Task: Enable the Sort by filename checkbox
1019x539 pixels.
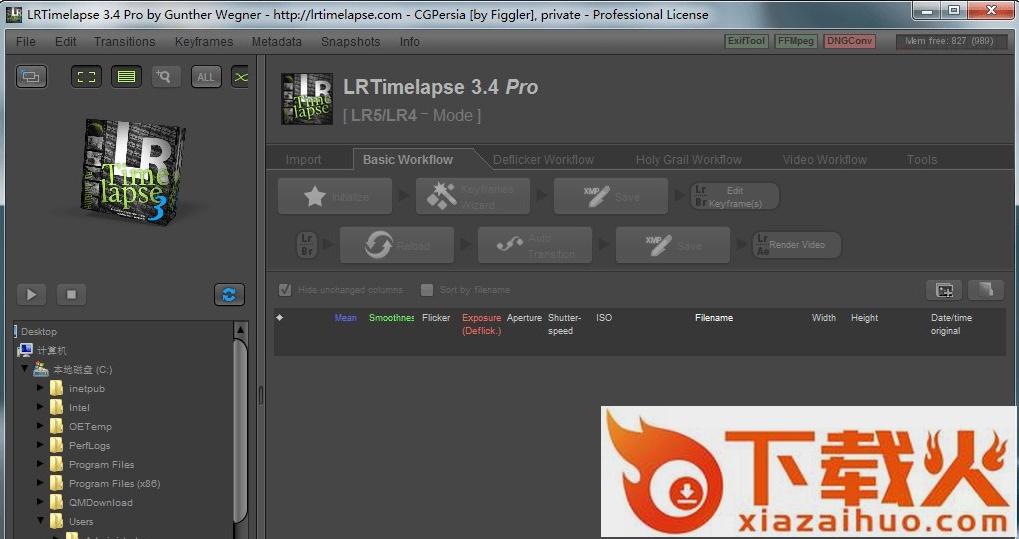Action: tap(427, 290)
